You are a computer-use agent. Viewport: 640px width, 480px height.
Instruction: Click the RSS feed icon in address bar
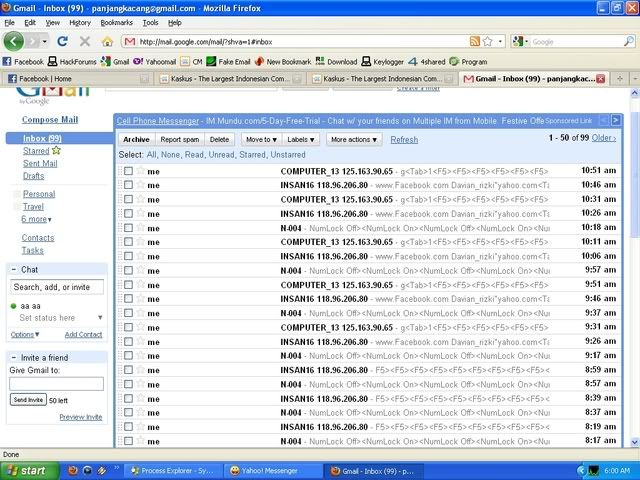475,41
